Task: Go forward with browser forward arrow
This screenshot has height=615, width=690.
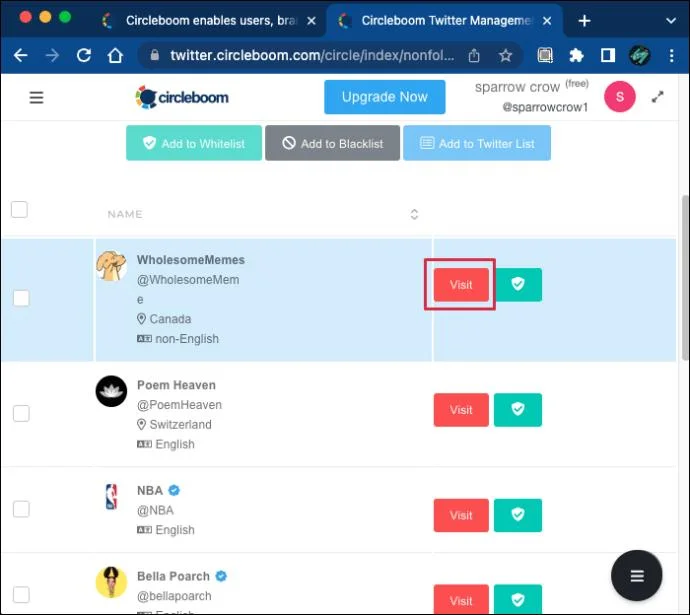Action: (52, 55)
